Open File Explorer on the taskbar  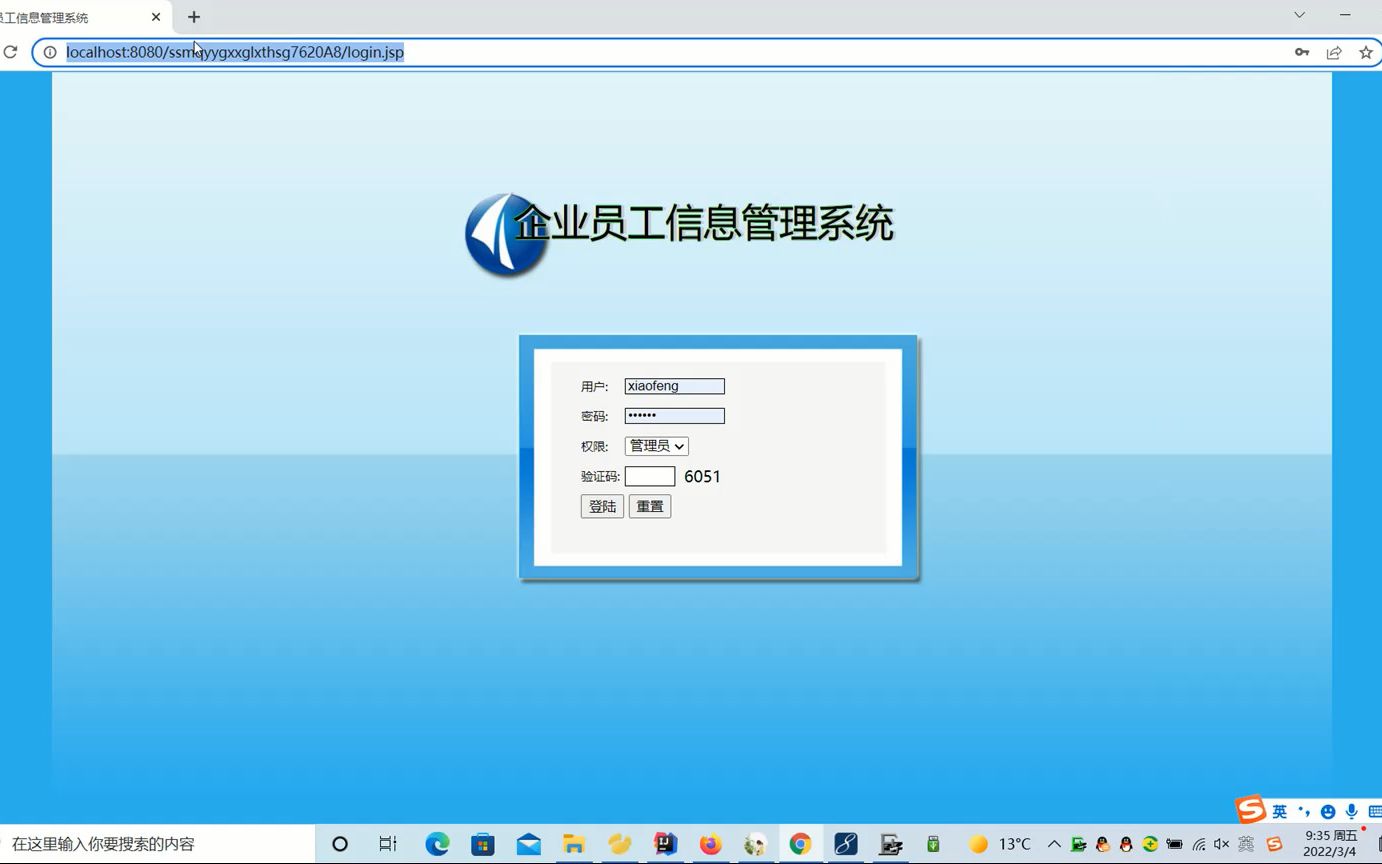(573, 843)
